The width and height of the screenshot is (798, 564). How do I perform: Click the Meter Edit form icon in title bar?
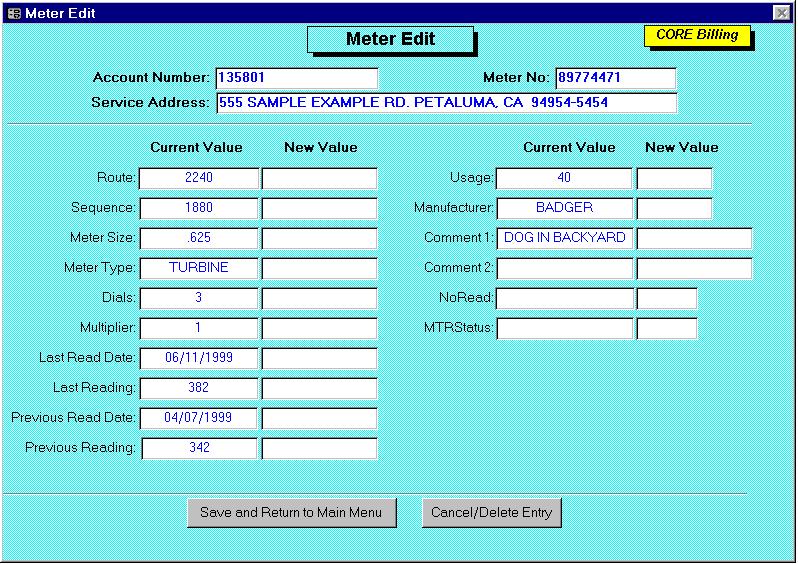[14, 13]
